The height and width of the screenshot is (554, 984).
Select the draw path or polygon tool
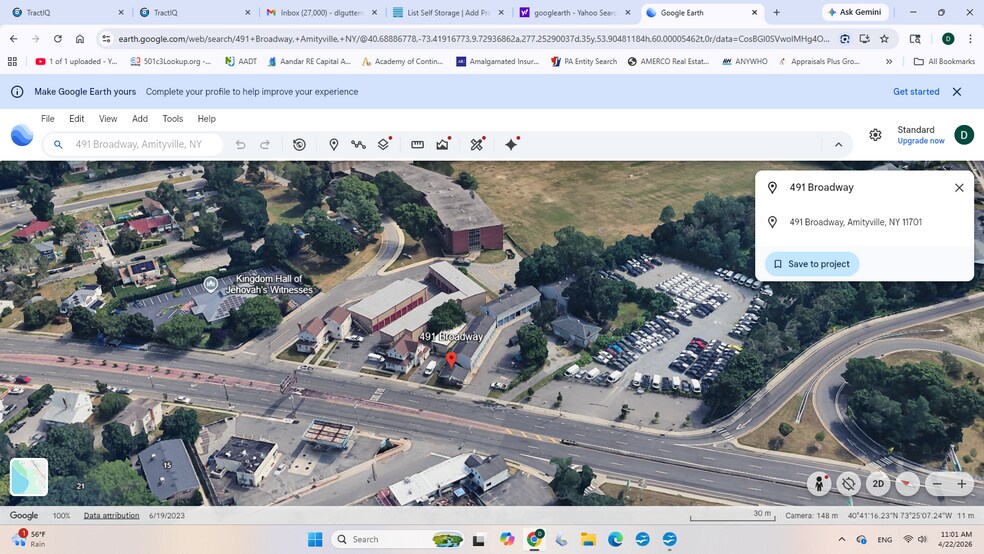[x=358, y=144]
